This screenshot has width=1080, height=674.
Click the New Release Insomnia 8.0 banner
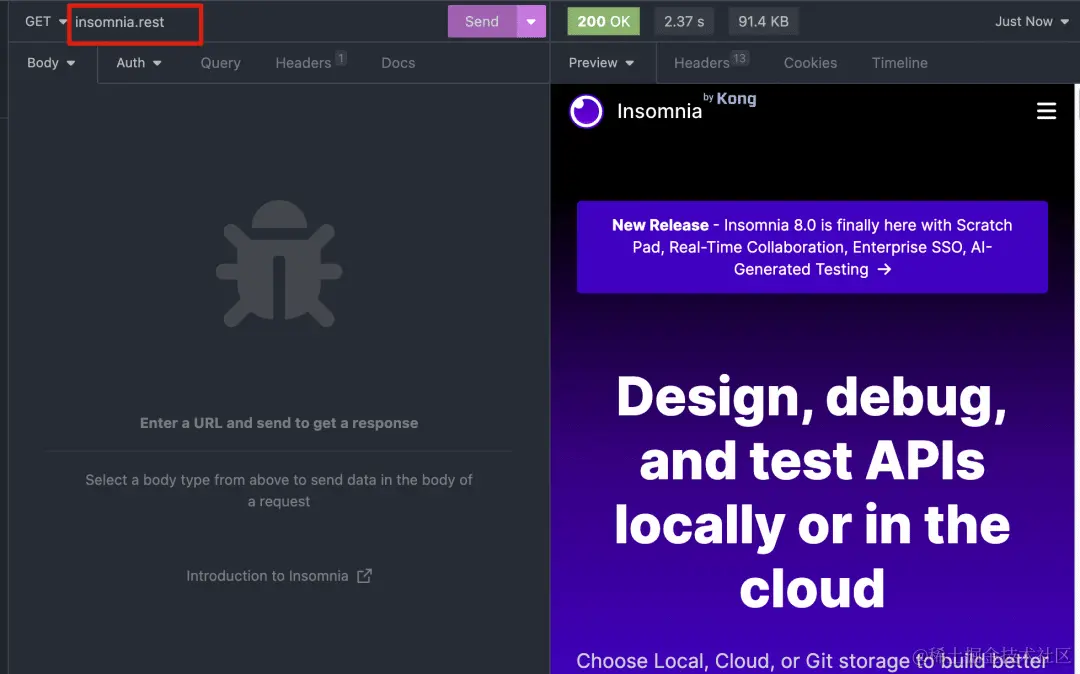[x=812, y=247]
